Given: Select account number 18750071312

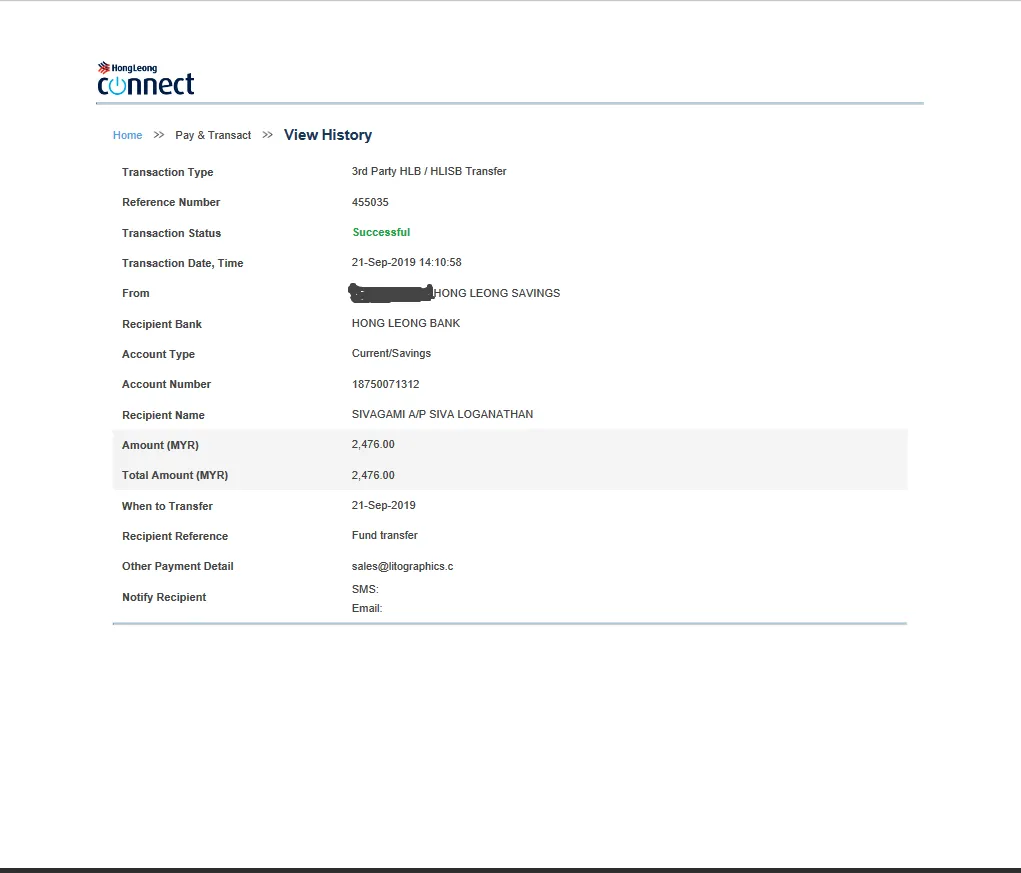Looking at the screenshot, I should pos(385,384).
